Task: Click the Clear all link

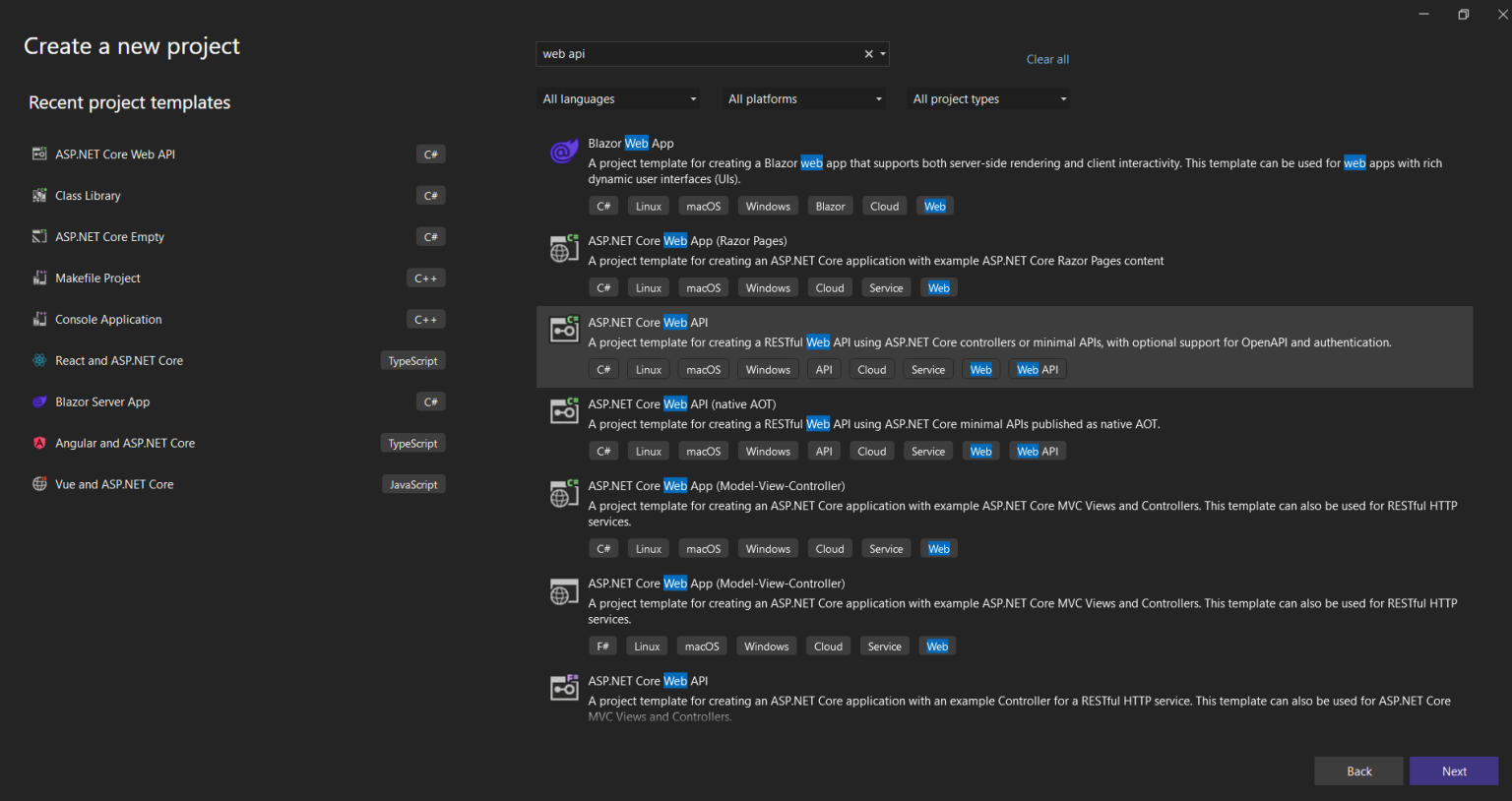Action: [x=1046, y=59]
